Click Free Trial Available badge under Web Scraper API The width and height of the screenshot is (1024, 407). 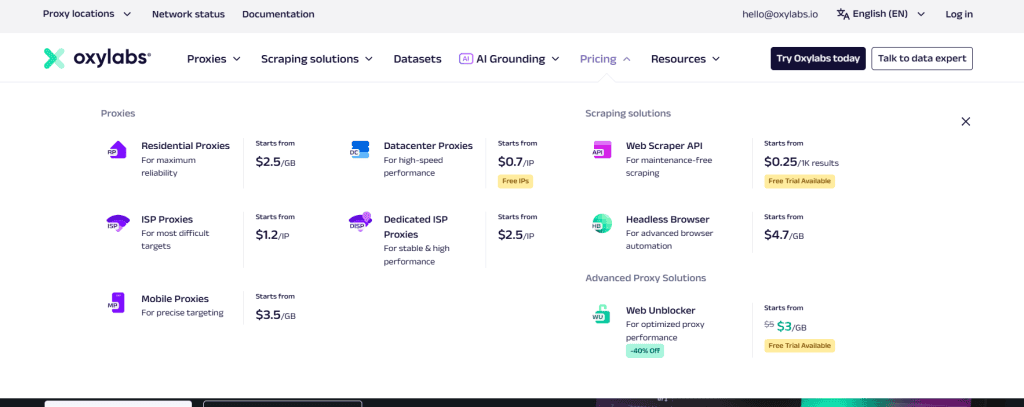point(799,181)
